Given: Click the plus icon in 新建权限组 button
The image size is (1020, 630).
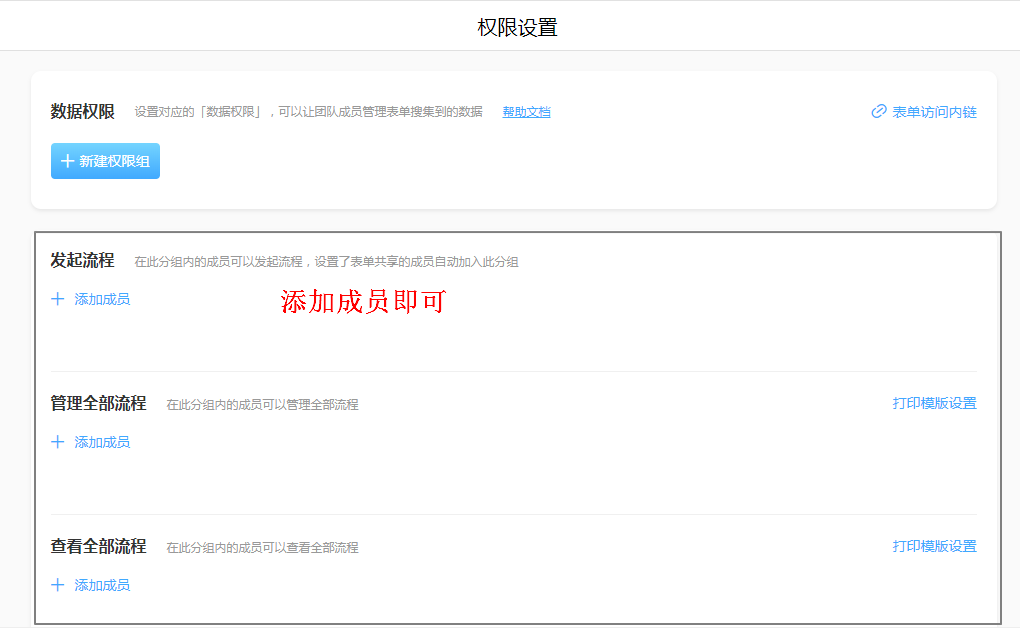Looking at the screenshot, I should (67, 161).
